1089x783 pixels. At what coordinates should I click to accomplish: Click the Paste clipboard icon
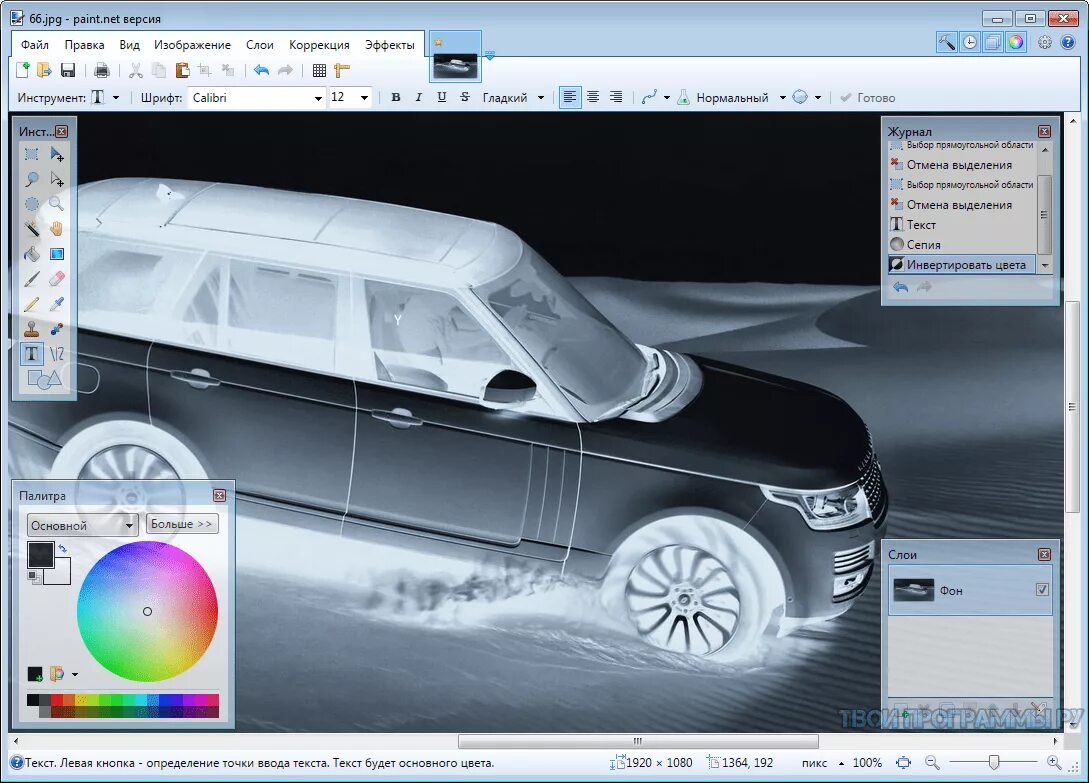click(182, 70)
